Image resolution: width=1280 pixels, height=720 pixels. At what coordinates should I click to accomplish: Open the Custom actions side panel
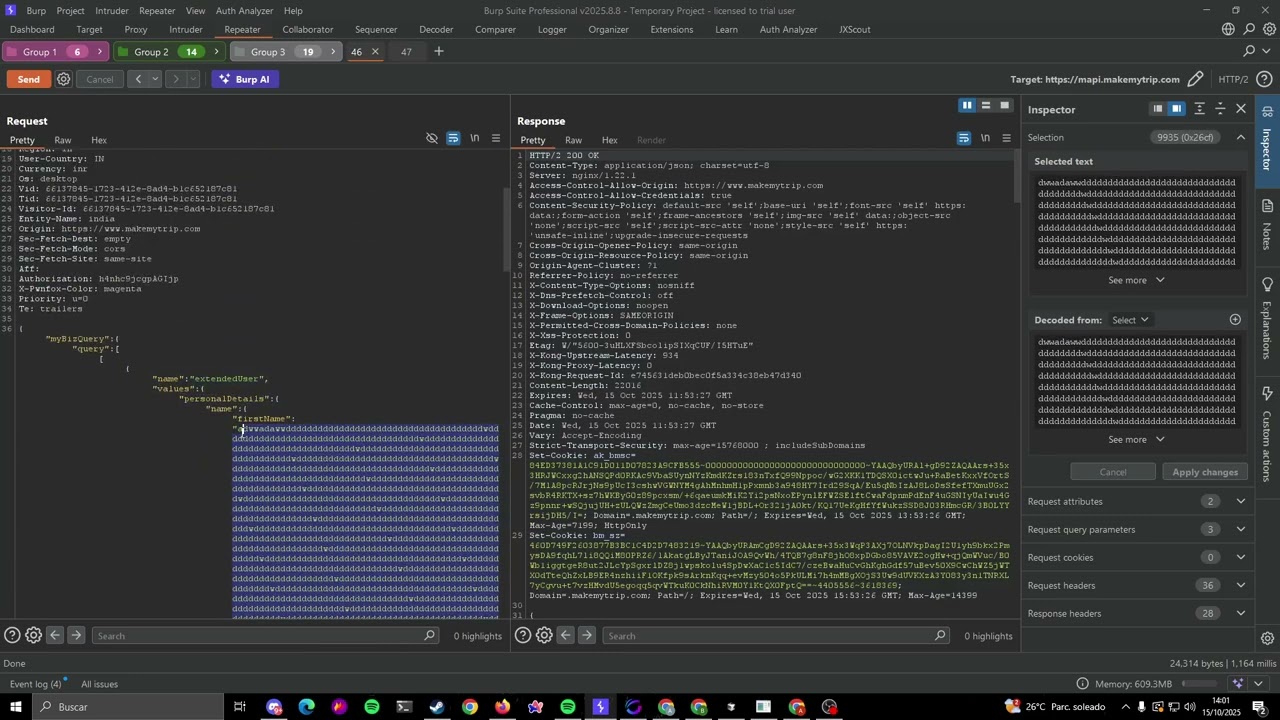[x=1267, y=436]
